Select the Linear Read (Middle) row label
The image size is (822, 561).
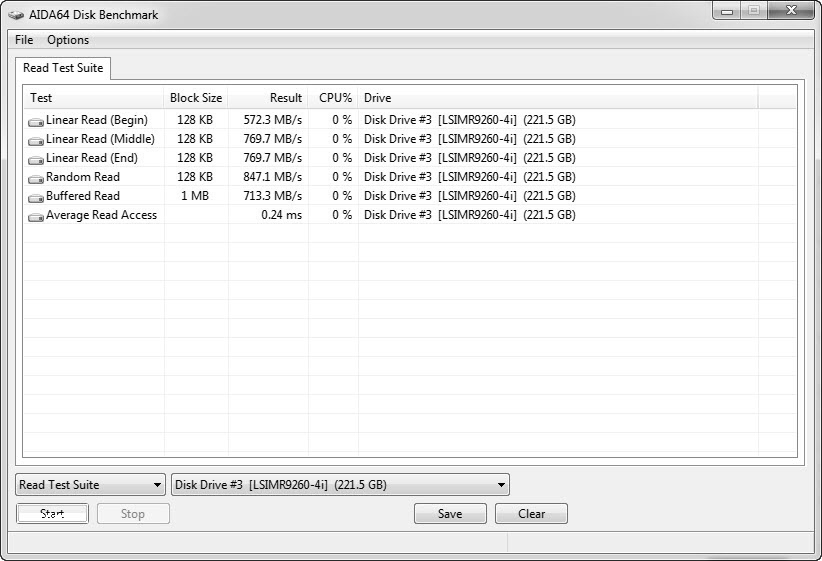tap(101, 139)
